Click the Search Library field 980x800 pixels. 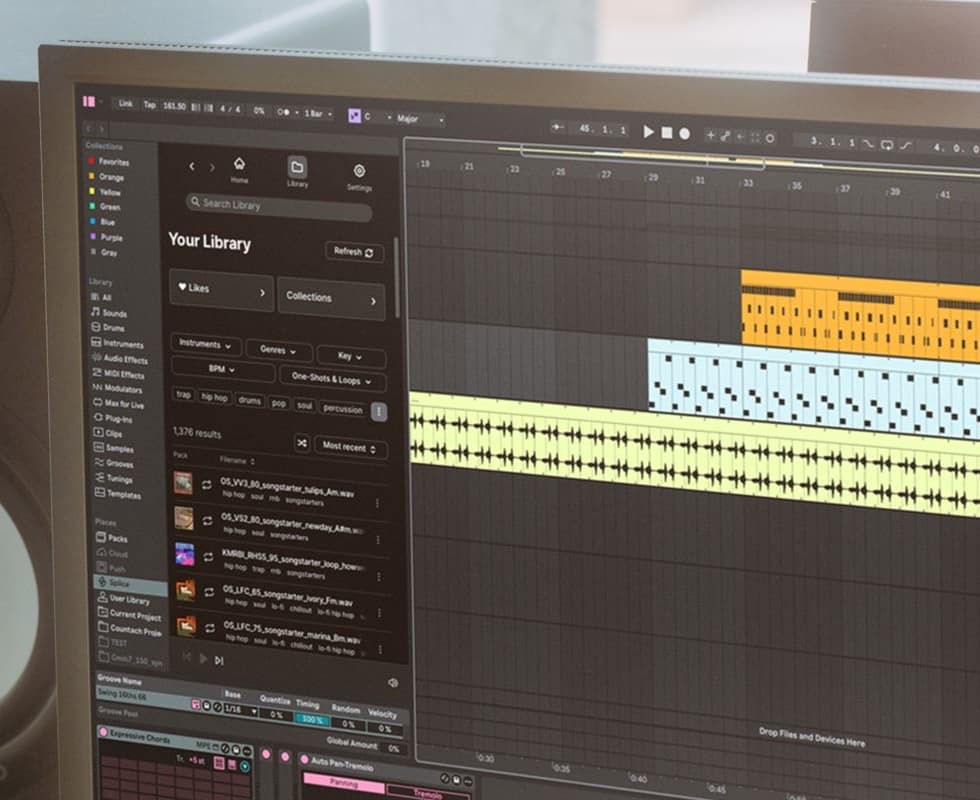click(x=279, y=208)
